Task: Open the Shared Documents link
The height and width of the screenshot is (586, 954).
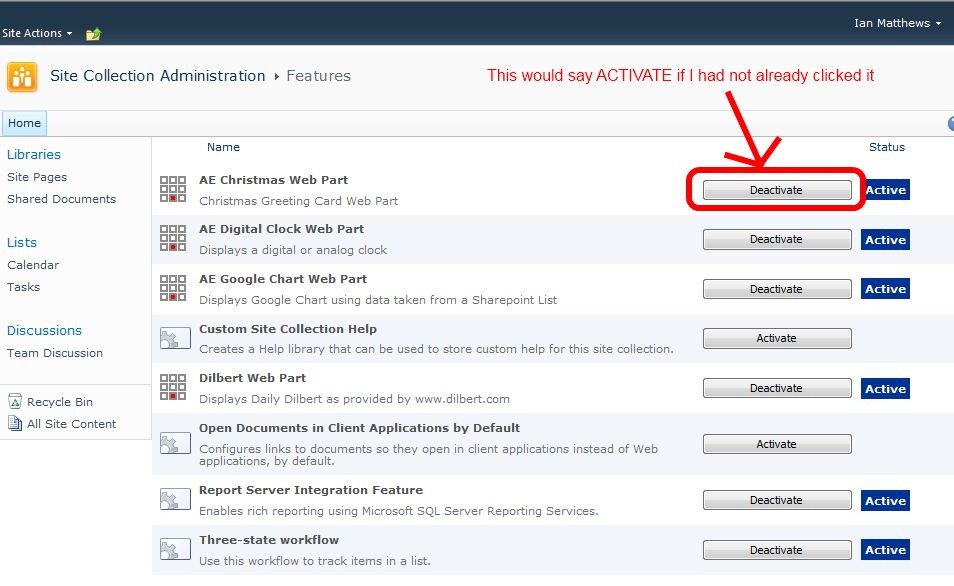Action: [61, 199]
